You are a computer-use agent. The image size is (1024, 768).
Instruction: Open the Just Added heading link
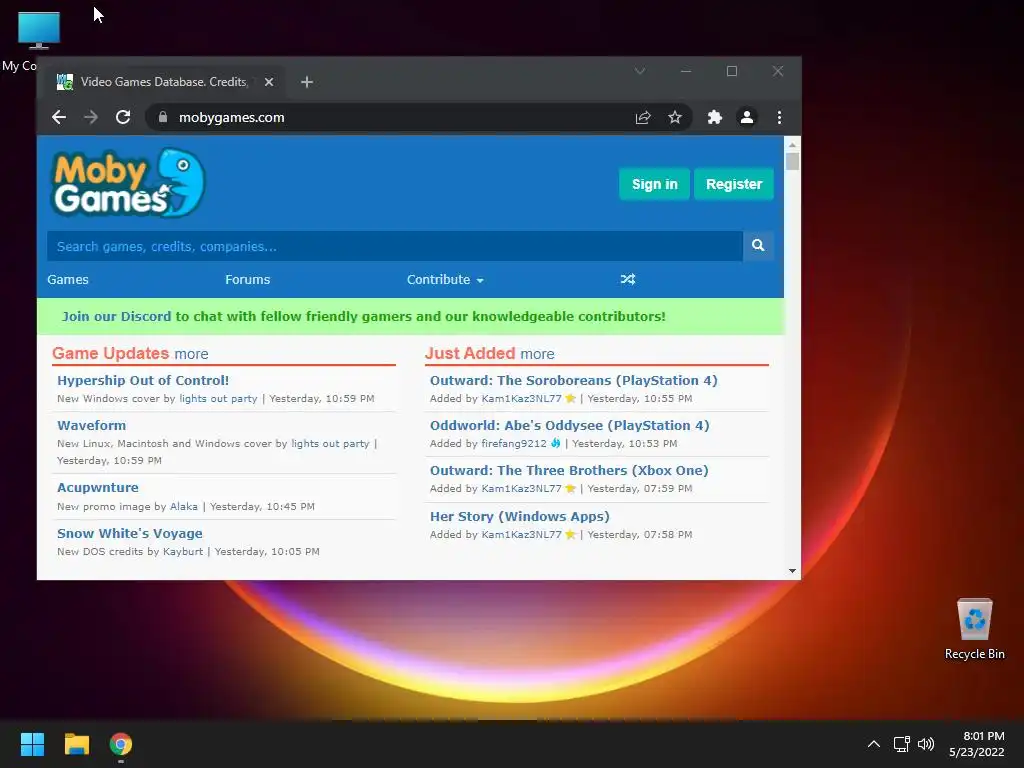tap(470, 353)
